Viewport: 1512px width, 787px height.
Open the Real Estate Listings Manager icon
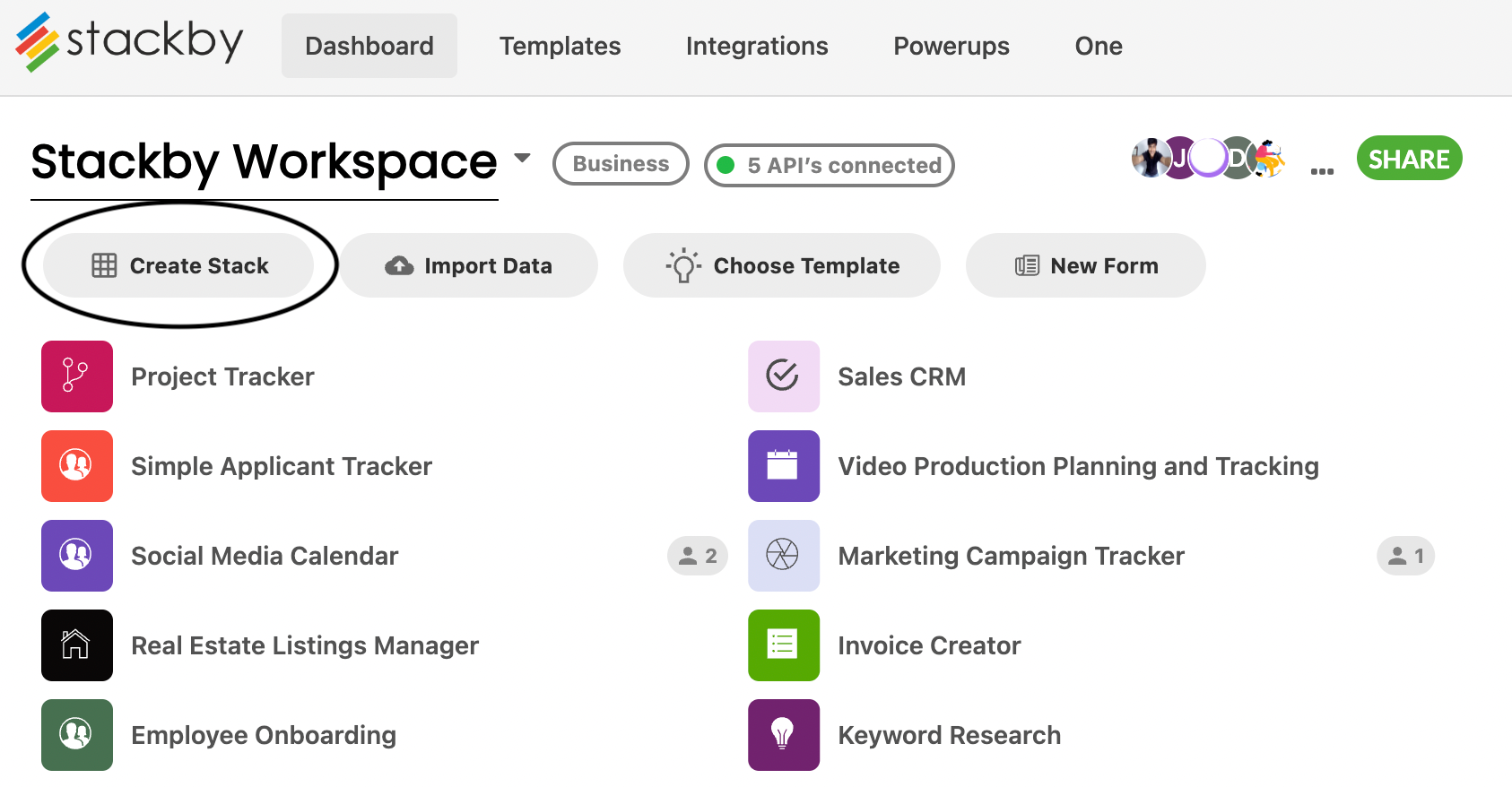click(77, 645)
